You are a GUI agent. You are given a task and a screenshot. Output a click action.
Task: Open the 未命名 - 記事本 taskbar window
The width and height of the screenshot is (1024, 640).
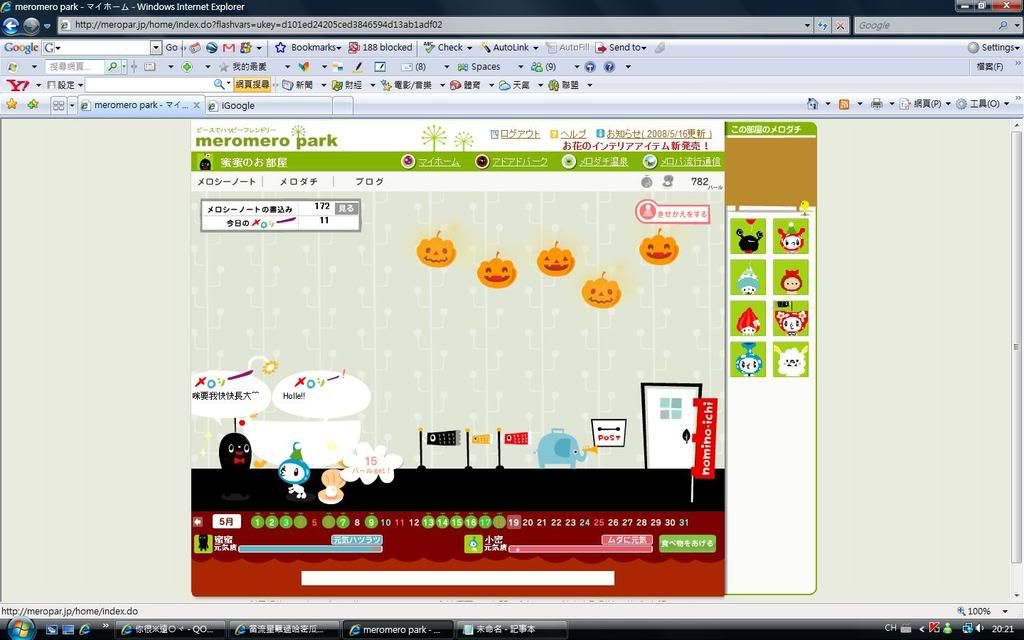[x=511, y=629]
